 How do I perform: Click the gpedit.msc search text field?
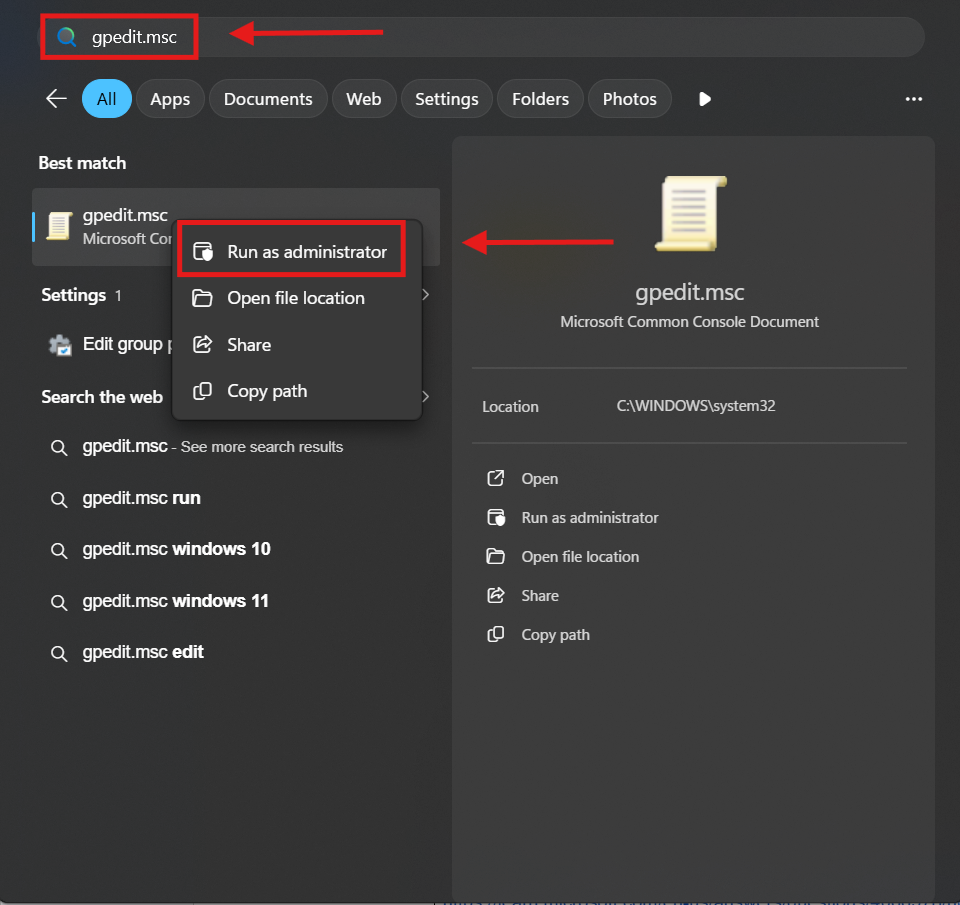[x=481, y=37]
